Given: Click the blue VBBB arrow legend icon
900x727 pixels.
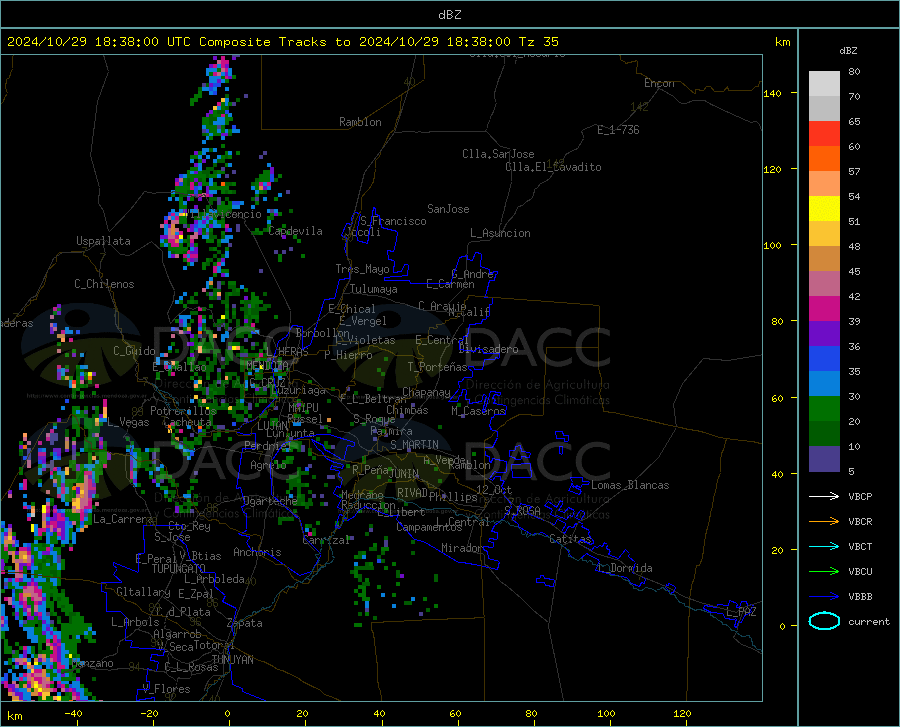Looking at the screenshot, I should click(x=824, y=597).
